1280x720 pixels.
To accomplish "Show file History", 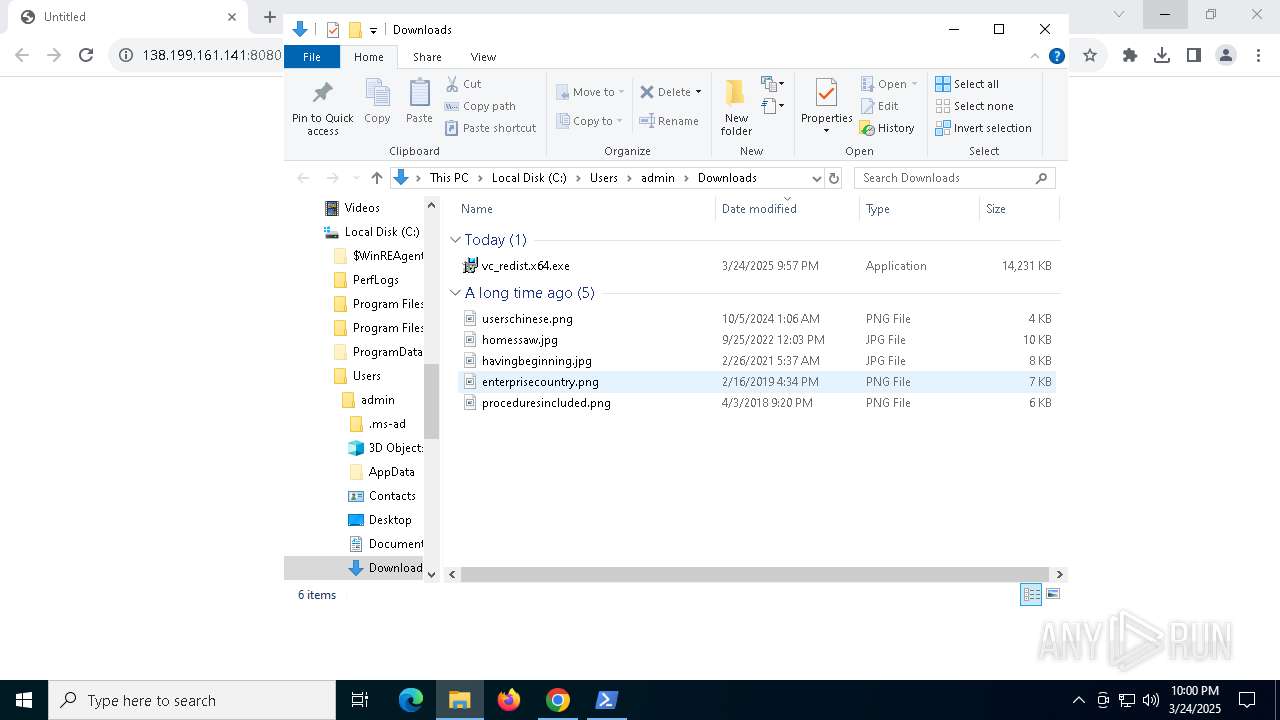I will tap(887, 128).
